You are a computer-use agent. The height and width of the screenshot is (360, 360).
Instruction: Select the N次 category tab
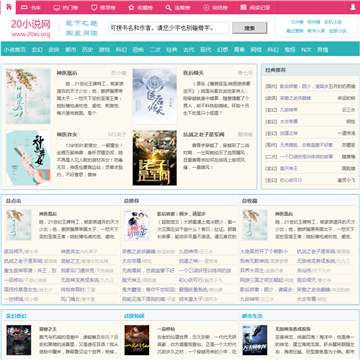point(306,50)
